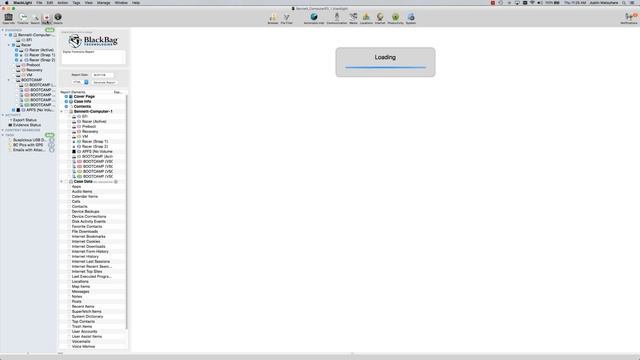Open the Search tool in toolbar
Viewport: 640px width, 360px height.
(x=35, y=18)
